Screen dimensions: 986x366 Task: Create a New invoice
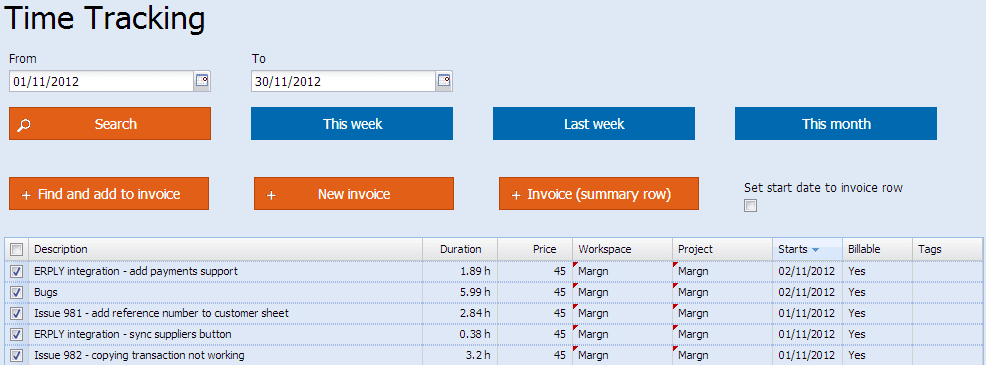[353, 194]
